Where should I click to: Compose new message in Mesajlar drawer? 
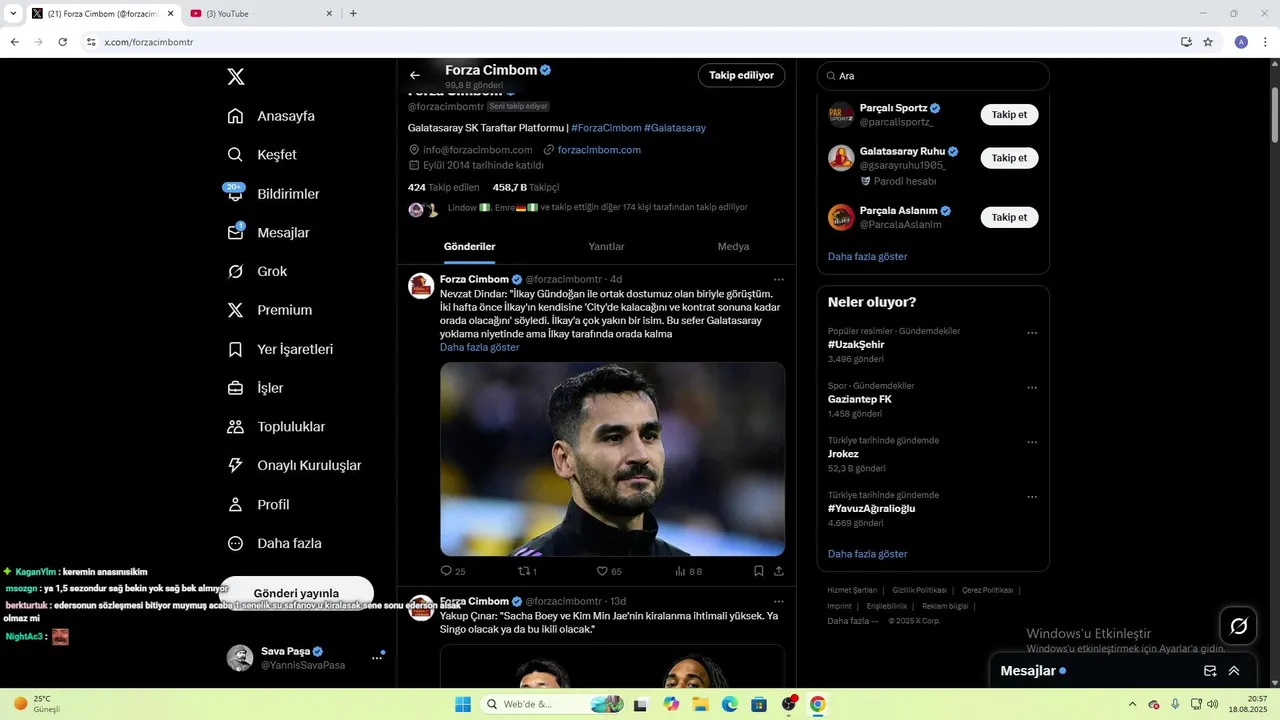pyautogui.click(x=1210, y=671)
